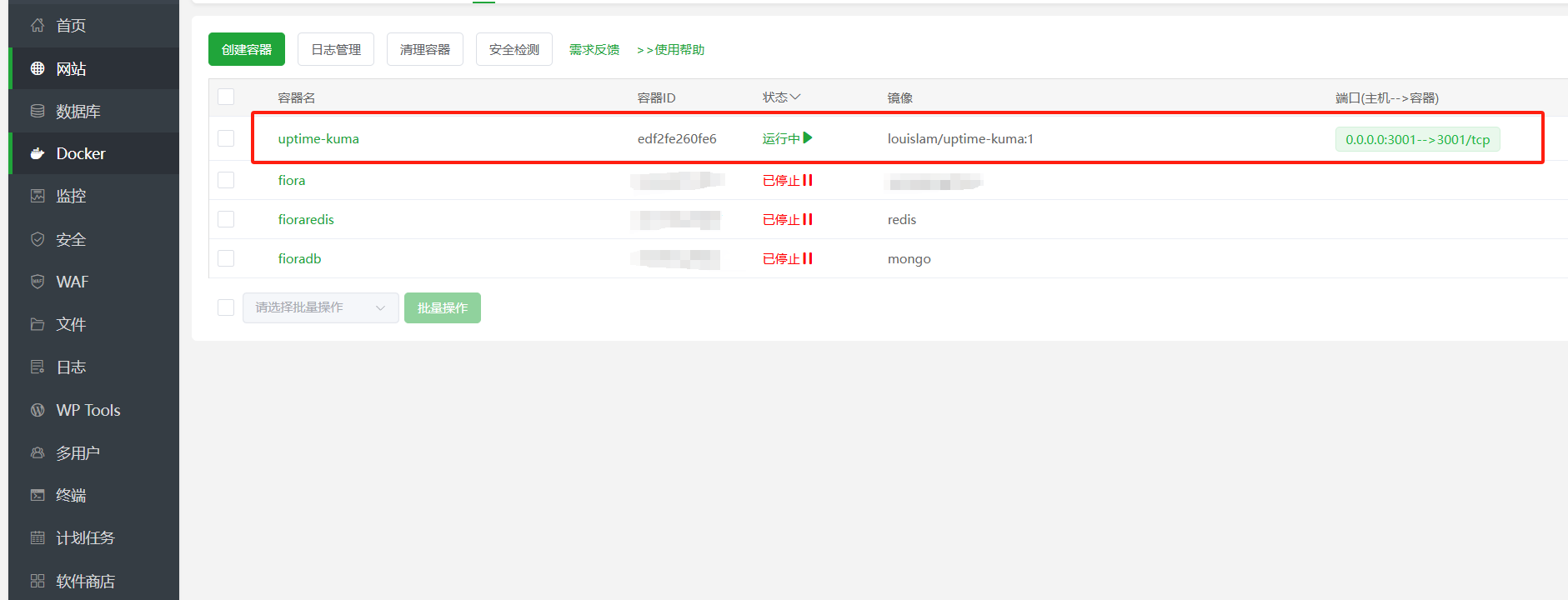The image size is (1568, 600).
Task: Click the globe icon for Websites
Action: pos(38,68)
